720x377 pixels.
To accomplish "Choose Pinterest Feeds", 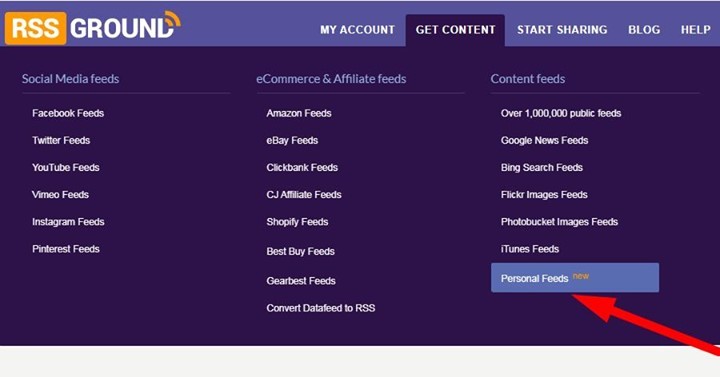I will (66, 249).
